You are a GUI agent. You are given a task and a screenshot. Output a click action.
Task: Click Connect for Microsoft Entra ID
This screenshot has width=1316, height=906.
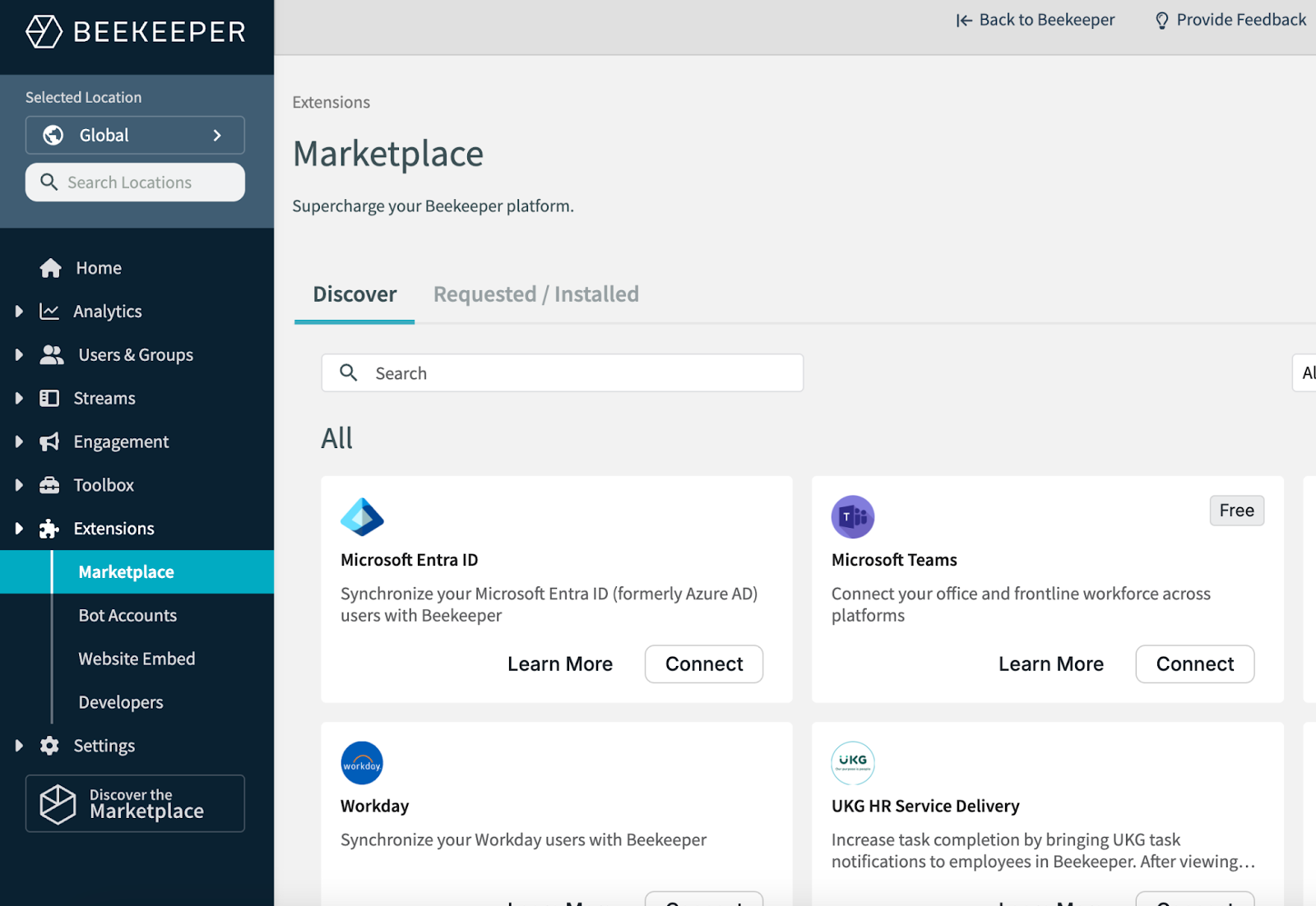point(704,664)
